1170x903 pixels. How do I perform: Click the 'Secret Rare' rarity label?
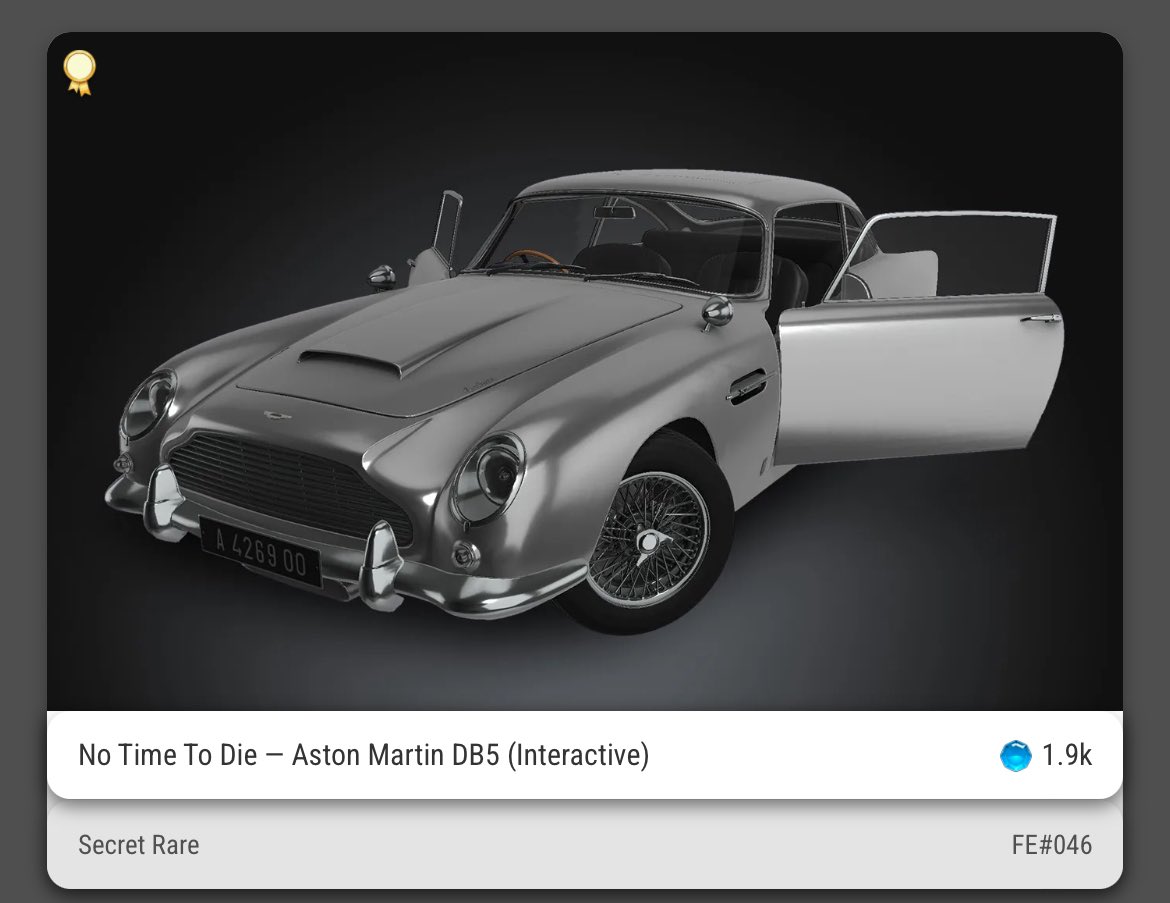(x=139, y=845)
